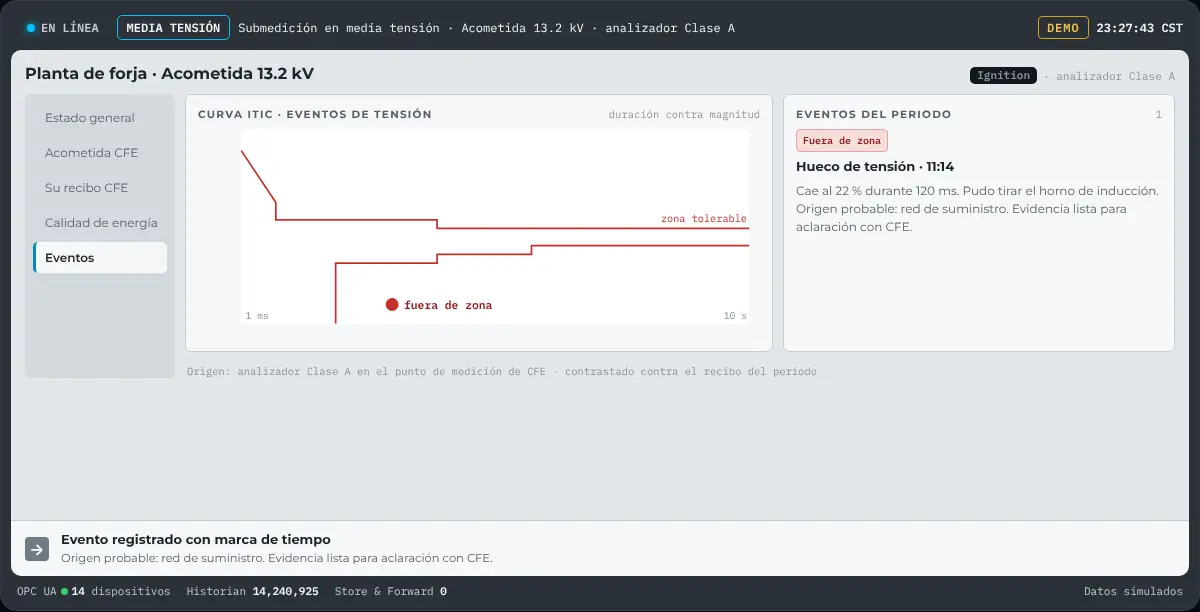The width and height of the screenshot is (1200, 612).
Task: Click the fuera de zona chart label
Action: [x=448, y=305]
